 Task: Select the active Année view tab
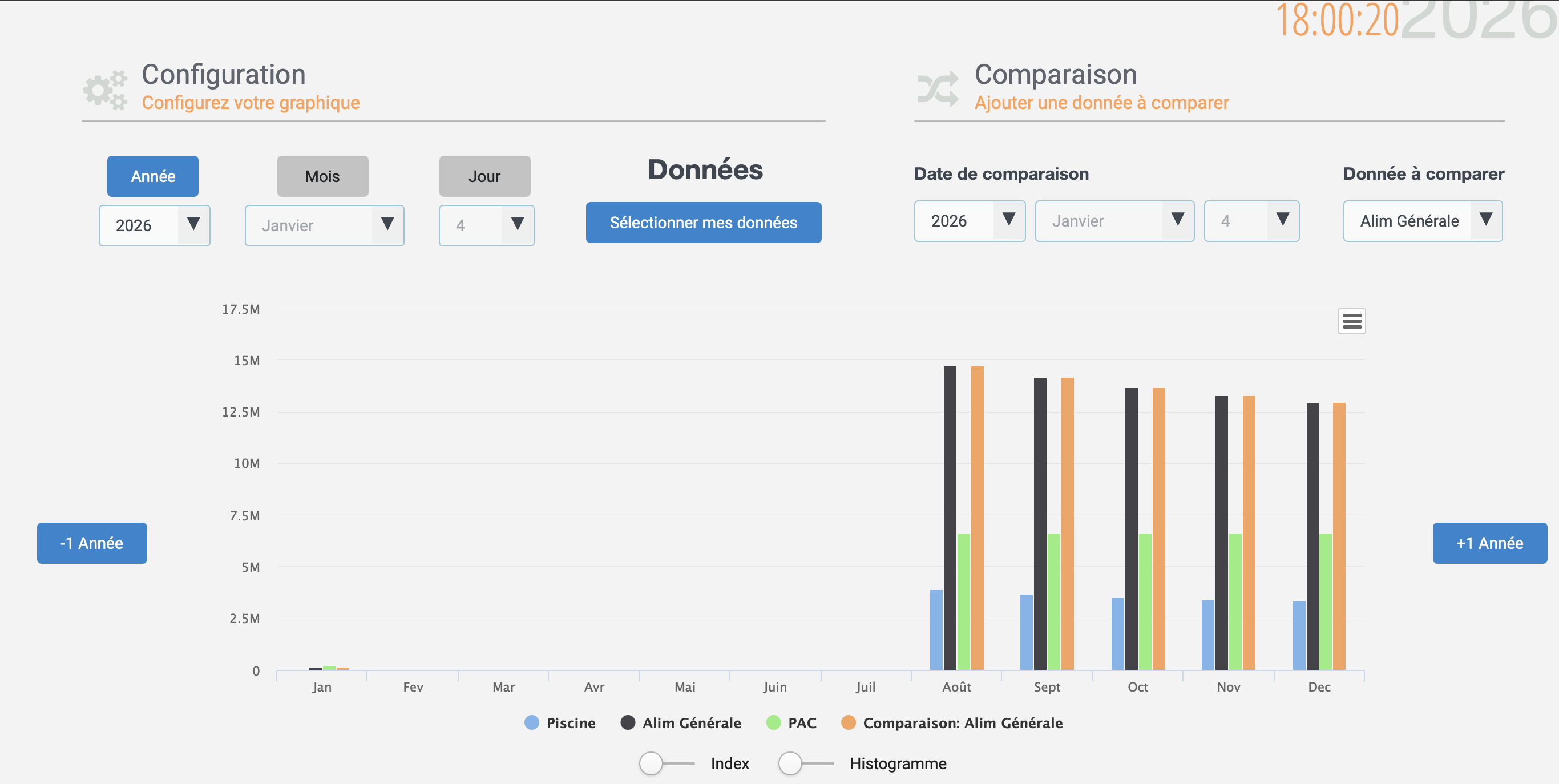pyautogui.click(x=152, y=176)
